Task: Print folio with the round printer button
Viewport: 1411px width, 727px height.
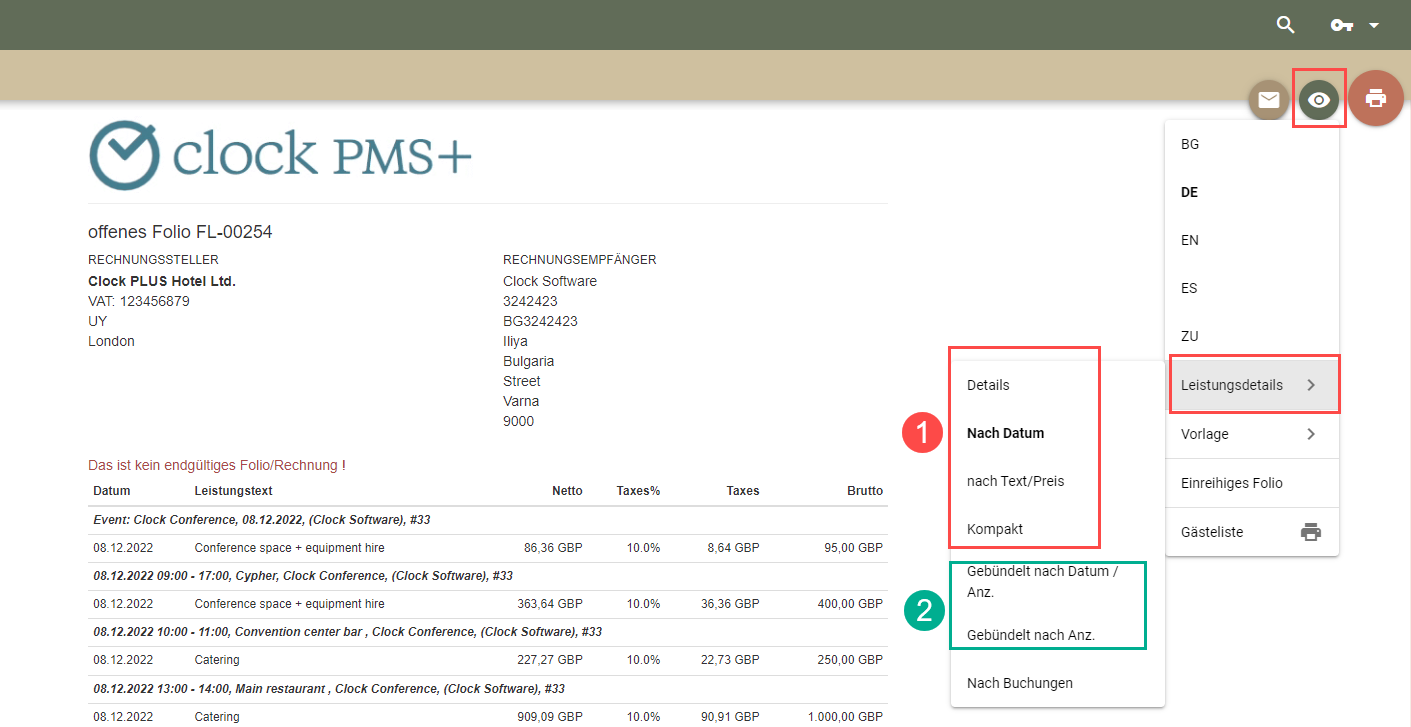Action: (x=1376, y=98)
